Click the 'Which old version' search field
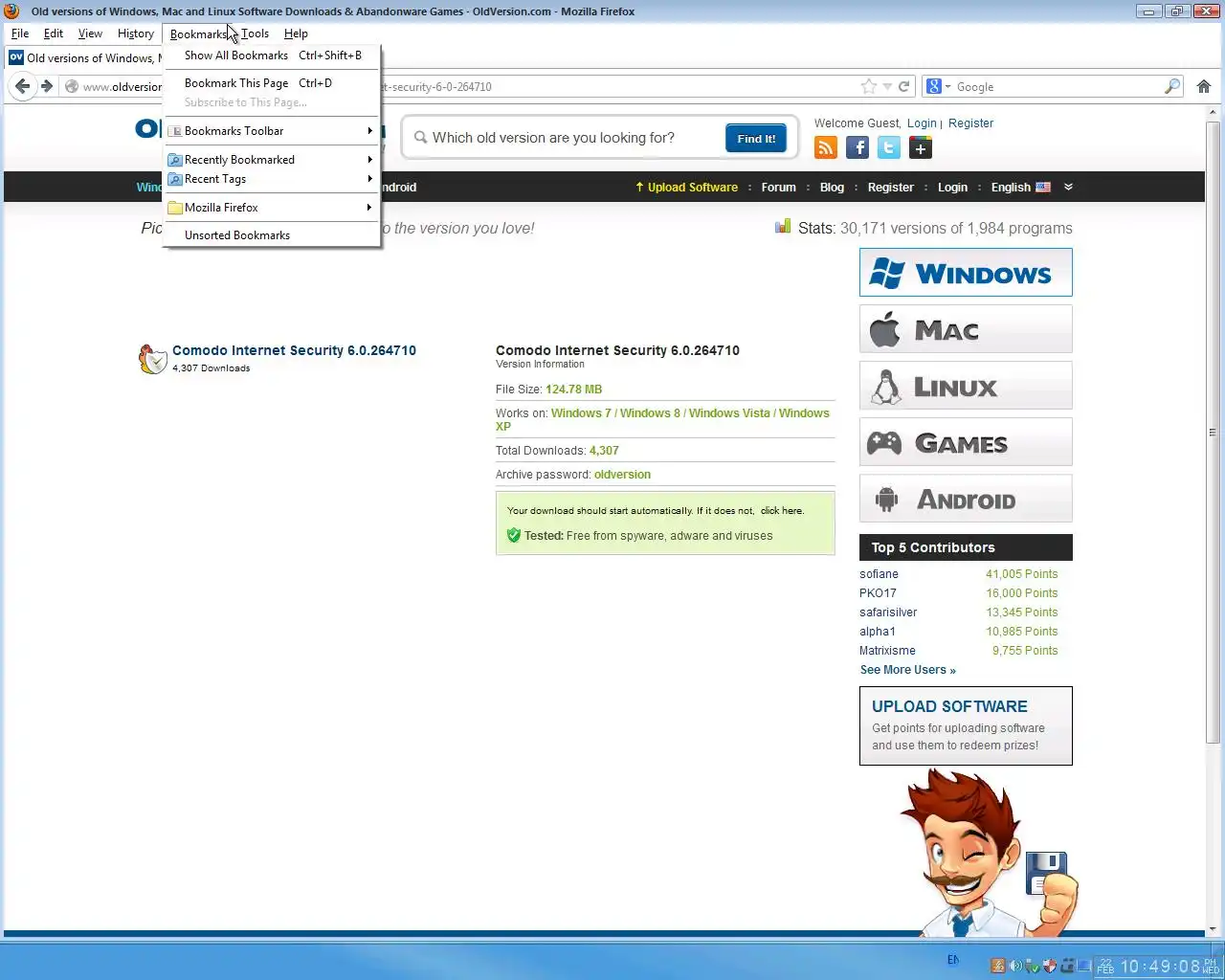This screenshot has width=1225, height=980. tap(565, 138)
